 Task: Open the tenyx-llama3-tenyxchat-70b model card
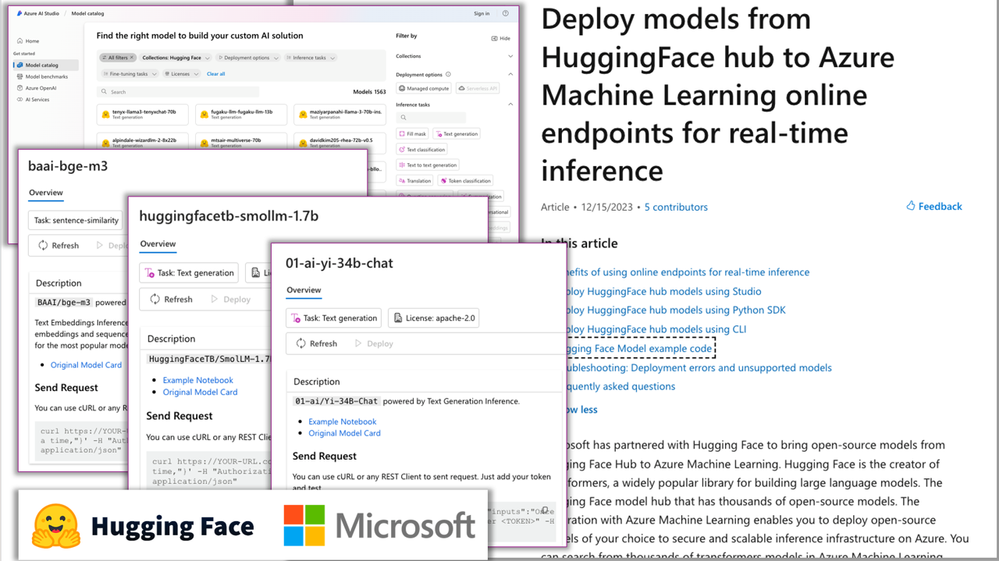coord(143,114)
